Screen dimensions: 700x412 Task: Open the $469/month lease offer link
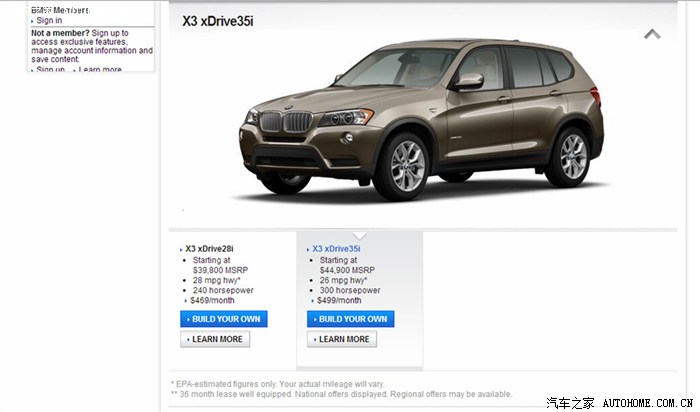pyautogui.click(x=212, y=300)
